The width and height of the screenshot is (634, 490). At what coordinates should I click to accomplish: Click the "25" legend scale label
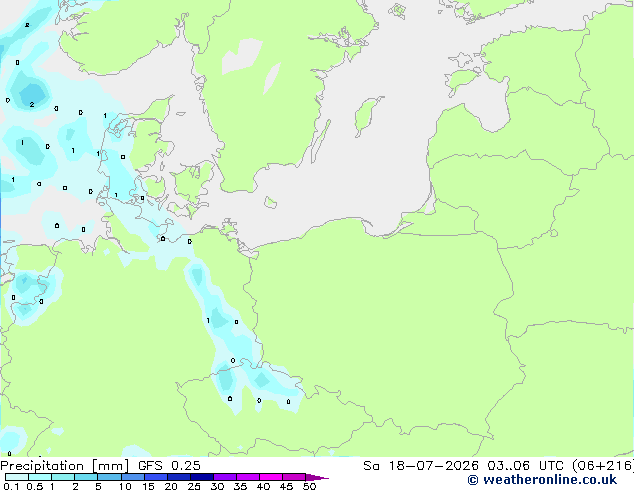click(x=194, y=486)
